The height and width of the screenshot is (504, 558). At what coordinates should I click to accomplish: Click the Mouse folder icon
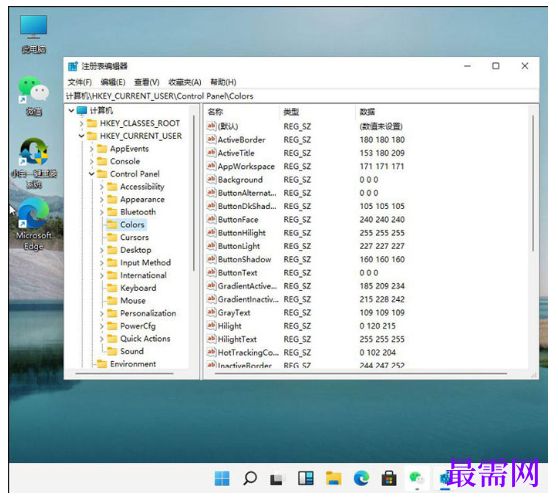coord(112,300)
